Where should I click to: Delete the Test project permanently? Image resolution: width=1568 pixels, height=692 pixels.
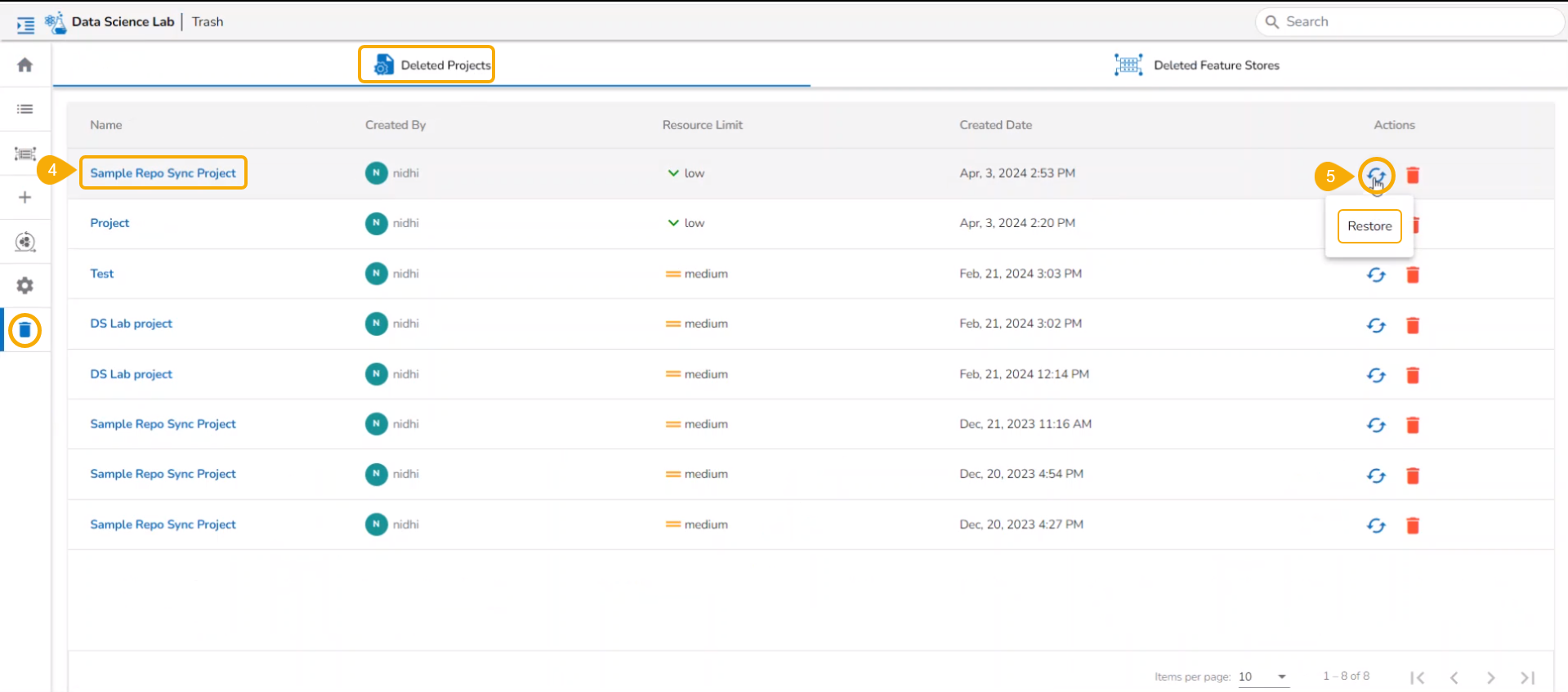point(1413,275)
